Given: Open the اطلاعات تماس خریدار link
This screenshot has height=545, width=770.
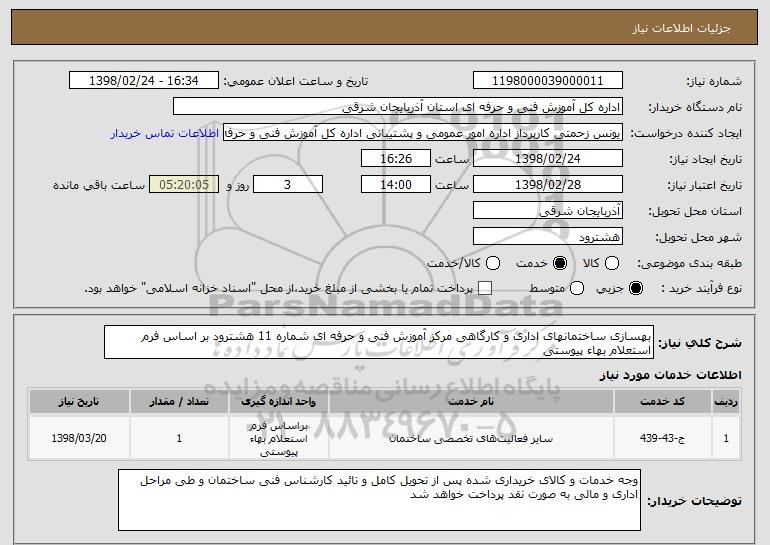Looking at the screenshot, I should click(x=165, y=133).
